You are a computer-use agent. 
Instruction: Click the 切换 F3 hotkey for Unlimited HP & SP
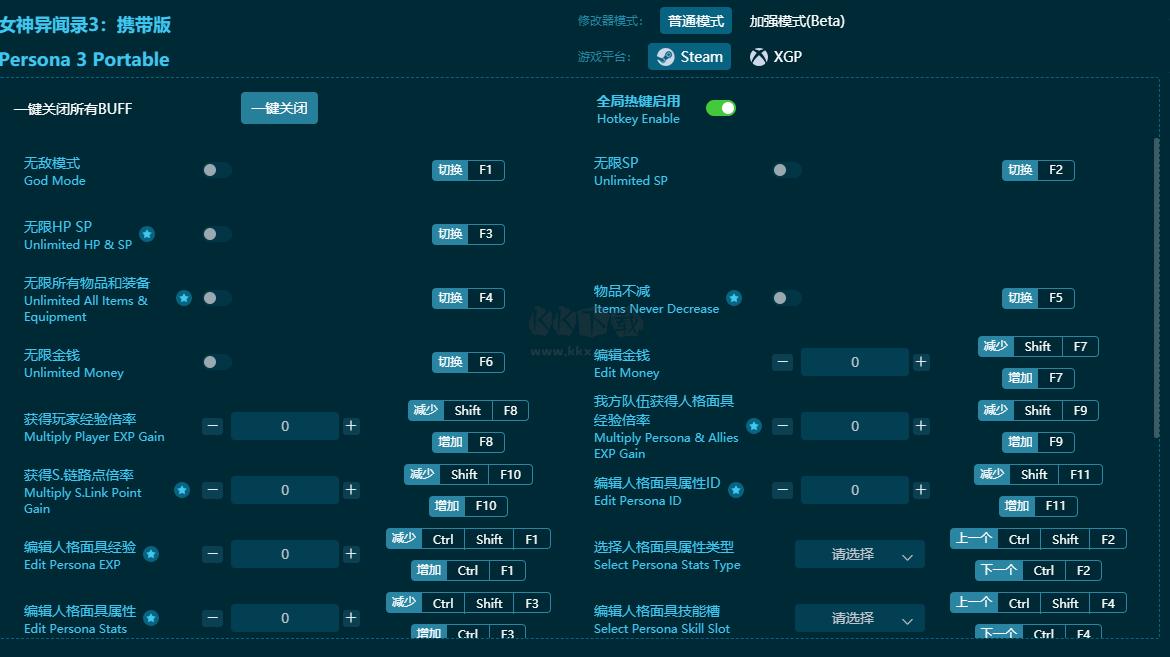(468, 234)
